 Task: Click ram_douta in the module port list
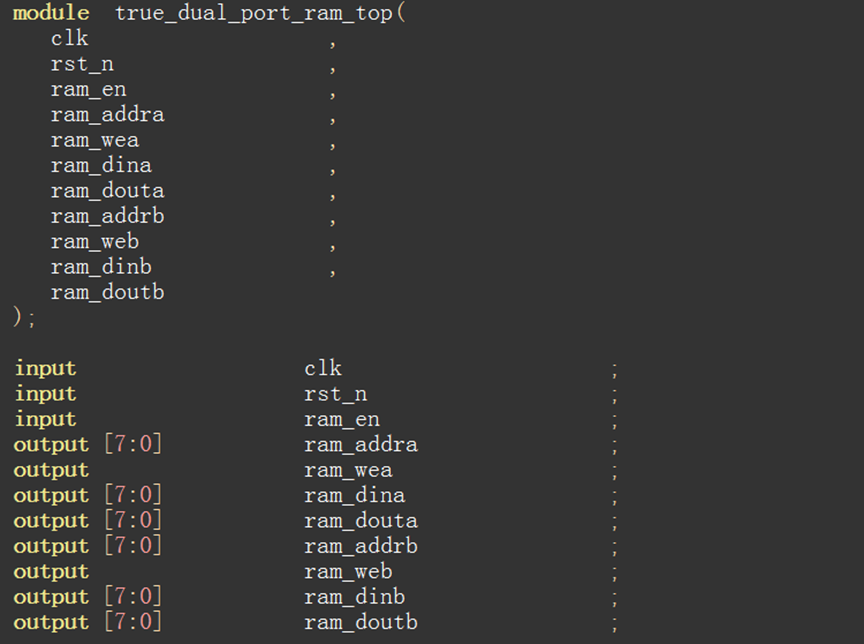[x=107, y=191]
